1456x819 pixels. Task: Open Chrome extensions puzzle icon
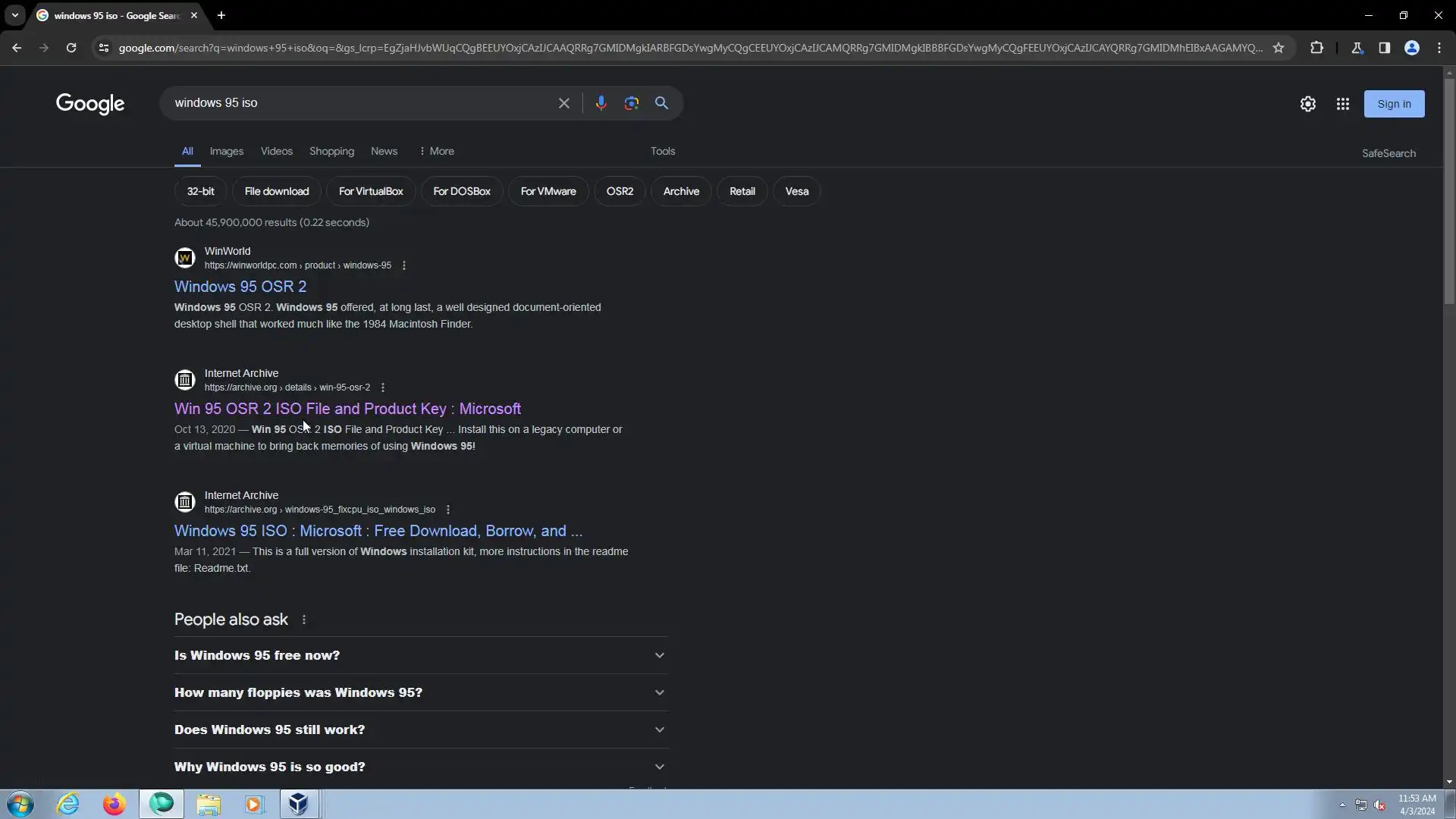[x=1316, y=48]
